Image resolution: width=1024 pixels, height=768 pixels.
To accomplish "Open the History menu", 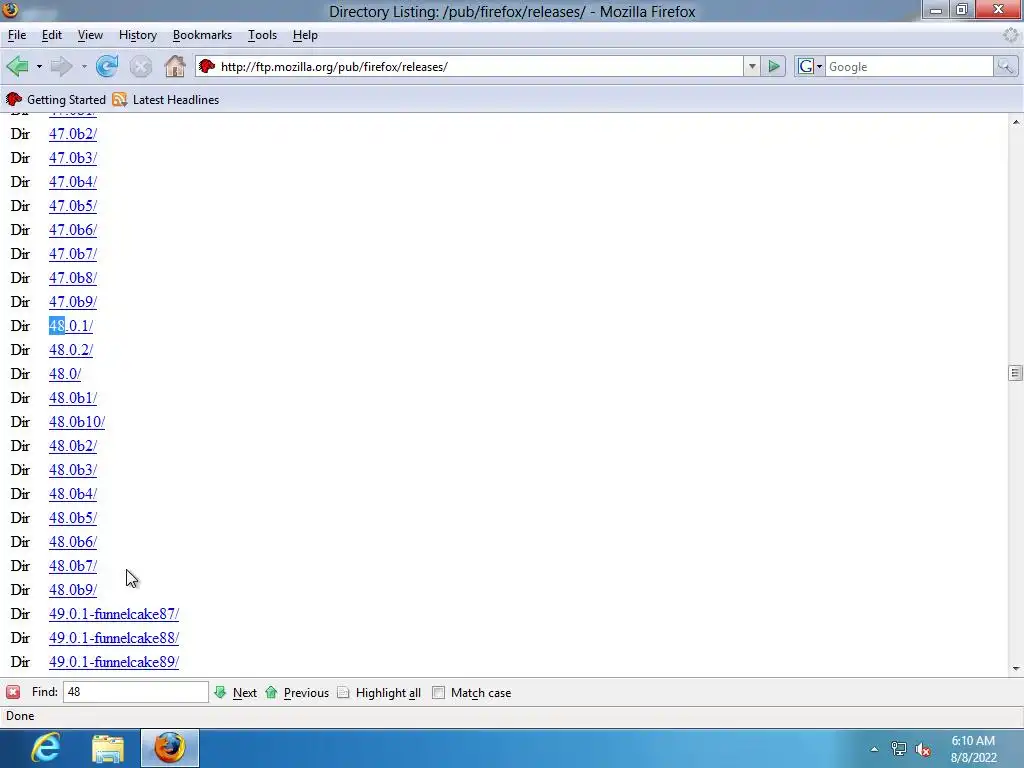I will pyautogui.click(x=138, y=35).
